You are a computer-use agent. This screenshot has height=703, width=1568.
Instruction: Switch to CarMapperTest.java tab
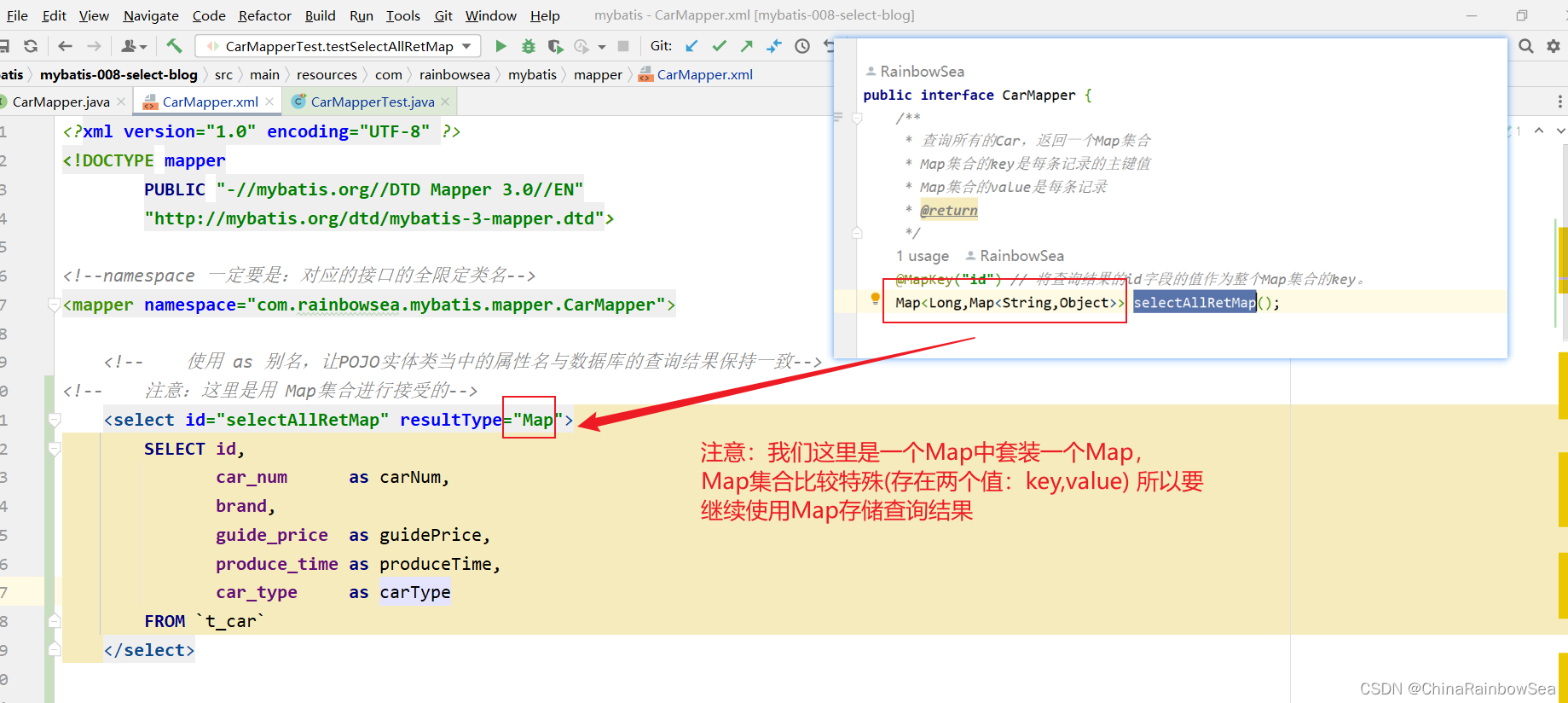coord(373,102)
